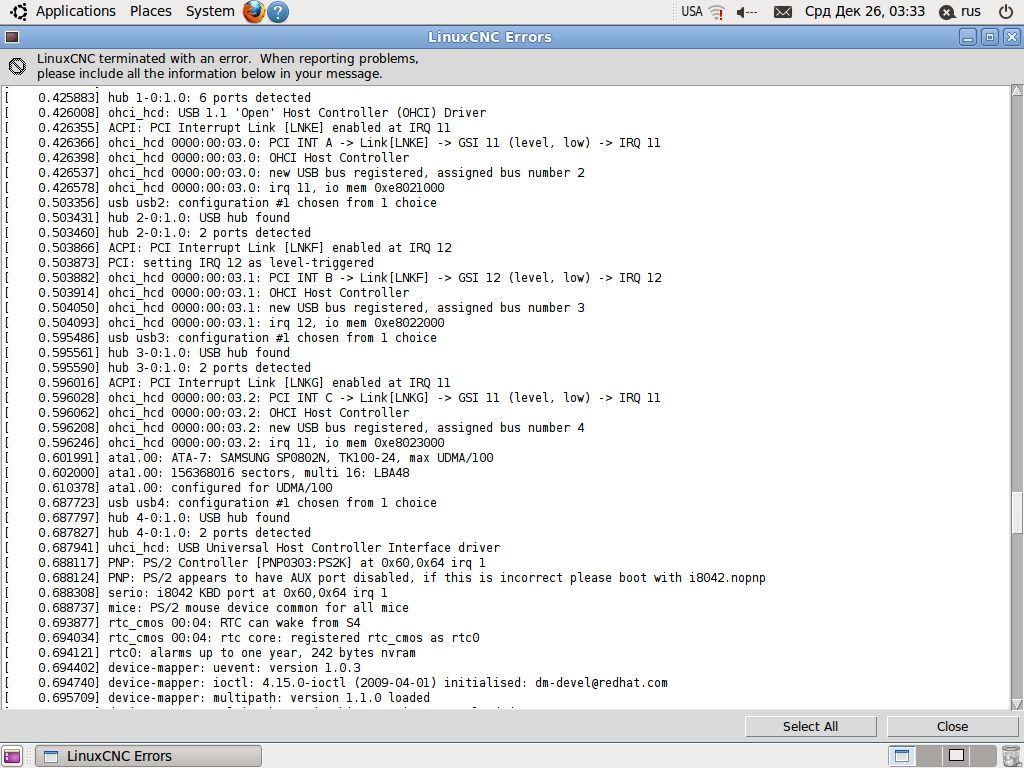Click the Show Desktop icon in bottom panel
Image resolution: width=1024 pixels, height=768 pixels.
coord(12,756)
